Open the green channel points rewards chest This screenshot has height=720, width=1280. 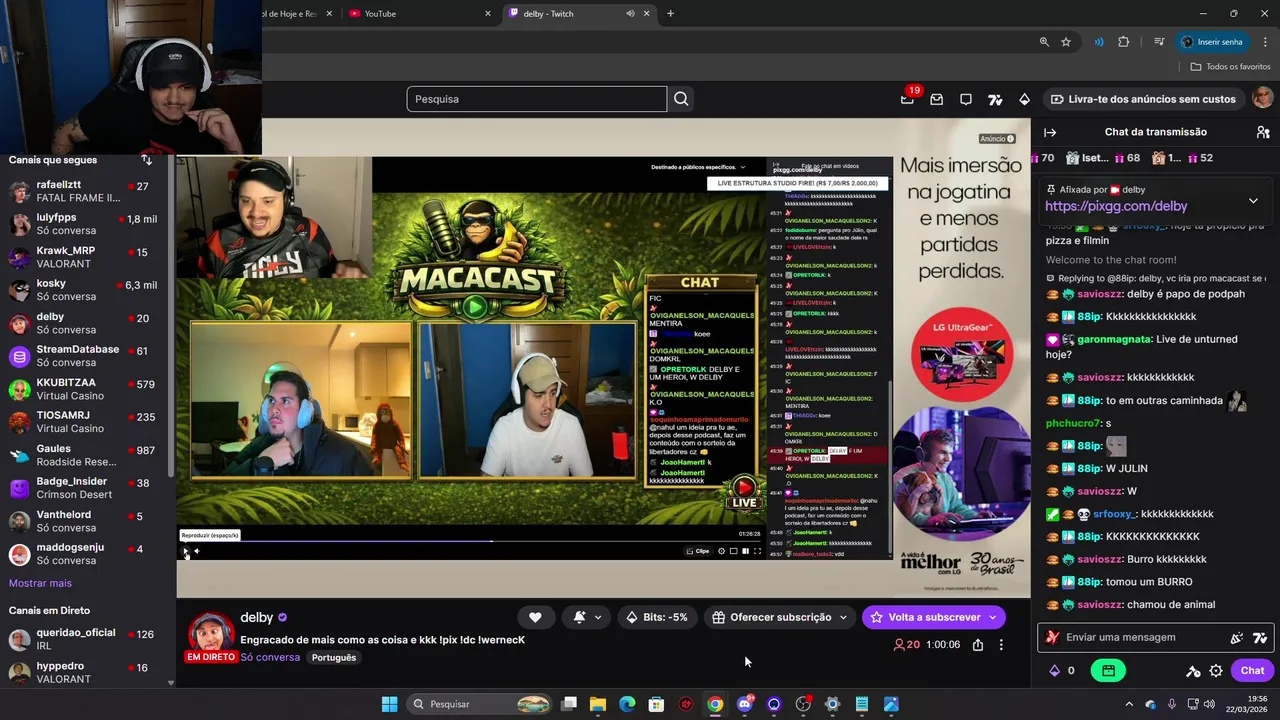[1108, 671]
